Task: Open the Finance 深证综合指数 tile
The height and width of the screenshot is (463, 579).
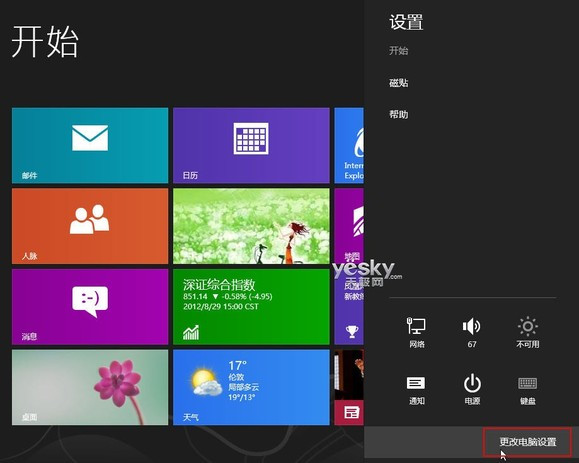Action: [251, 306]
